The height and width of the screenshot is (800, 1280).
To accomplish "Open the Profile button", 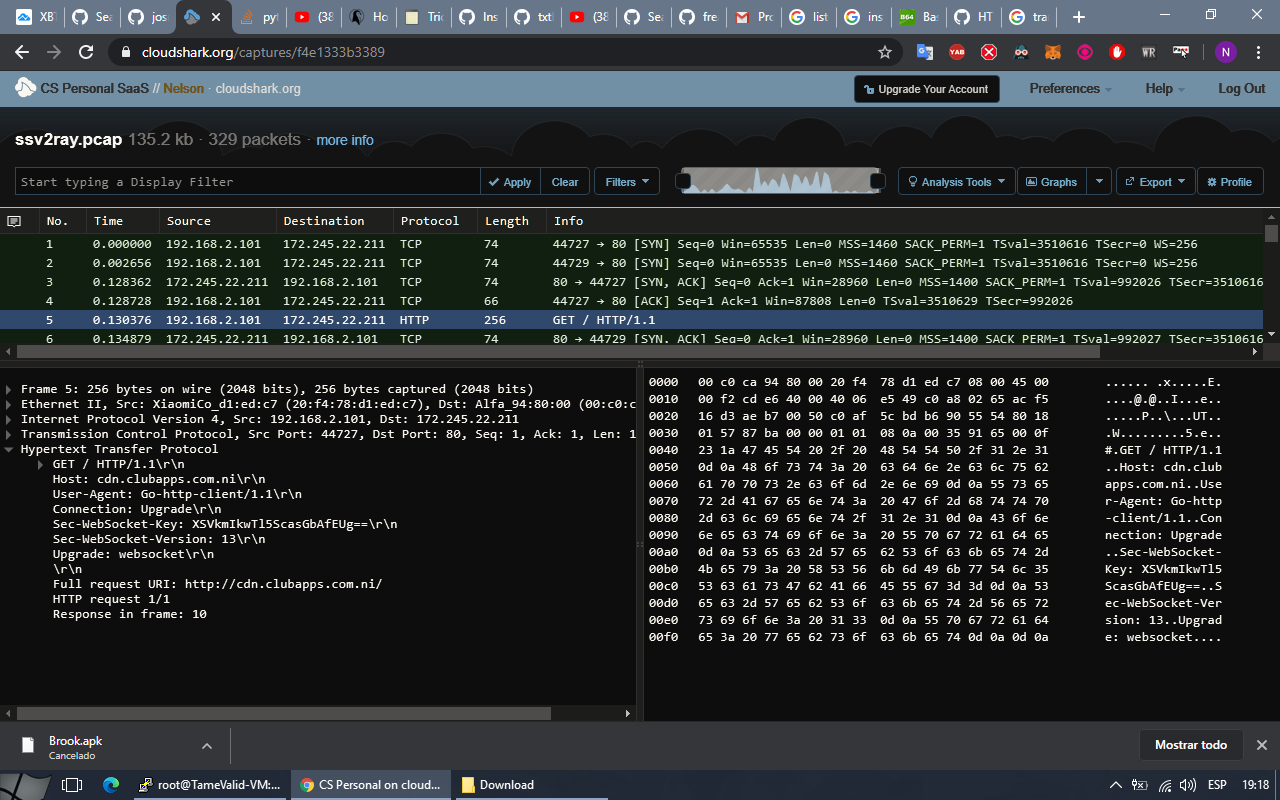I will coord(1230,182).
